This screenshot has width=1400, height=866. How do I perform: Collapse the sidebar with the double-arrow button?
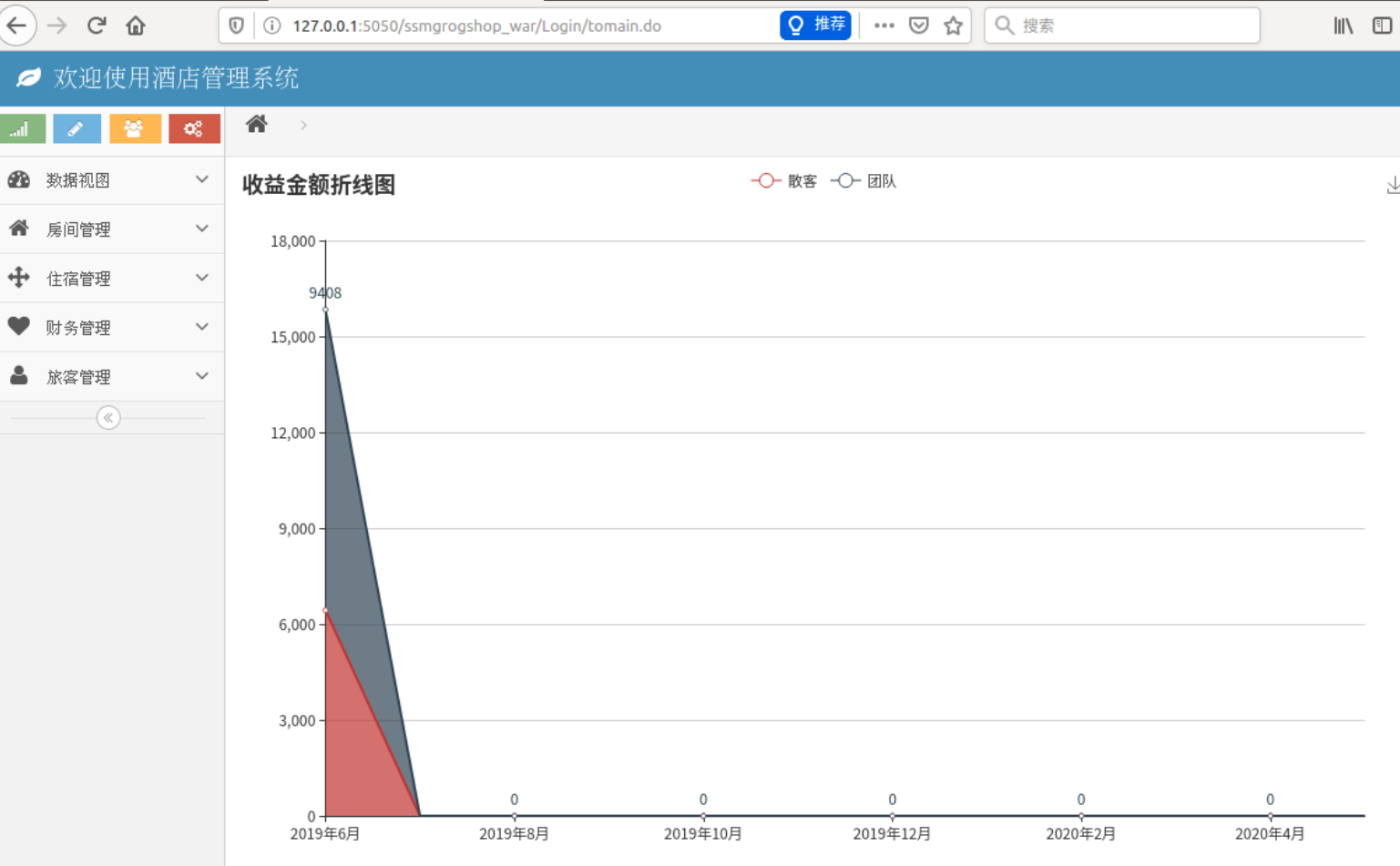click(x=108, y=418)
